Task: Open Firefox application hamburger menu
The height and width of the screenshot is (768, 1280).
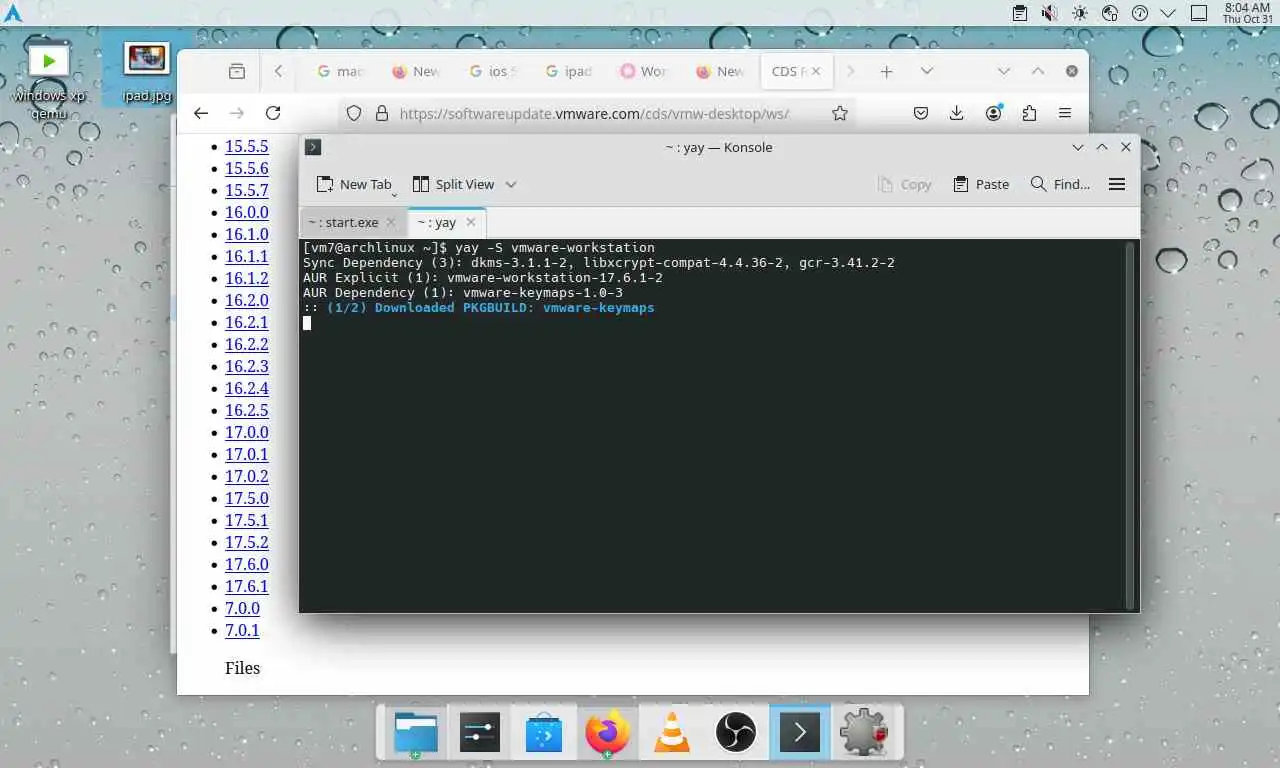Action: [x=1065, y=113]
